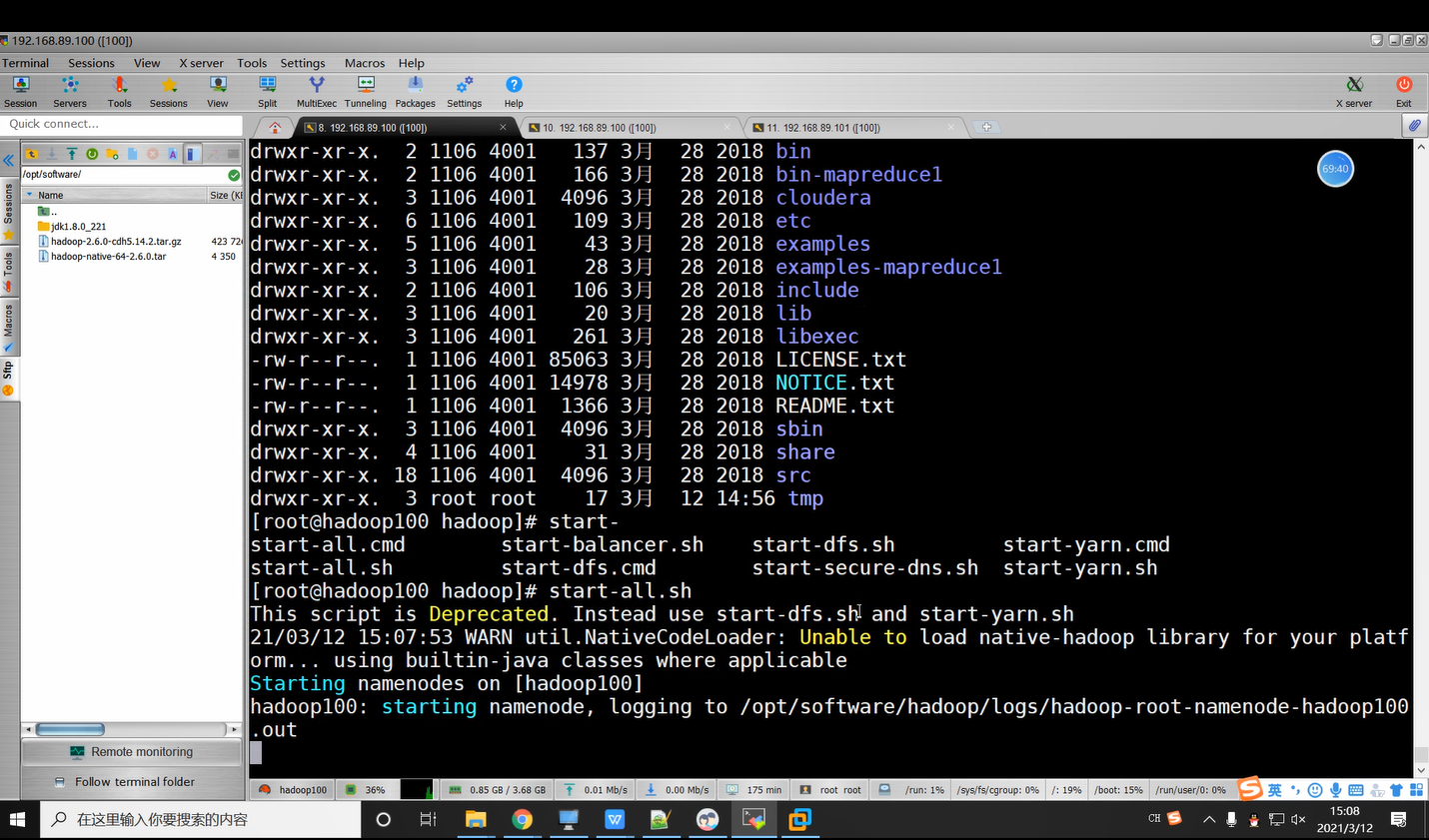Click the Exit power icon
This screenshot has height=840, width=1429.
1404,91
